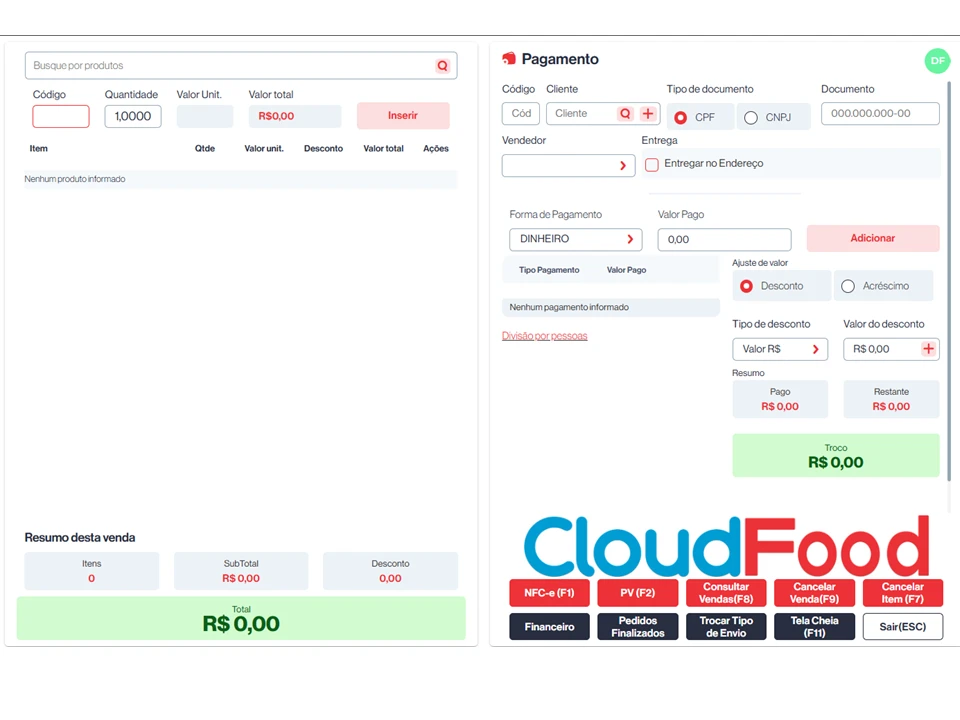Enable the Entregar no Endereço checkbox

(652, 164)
